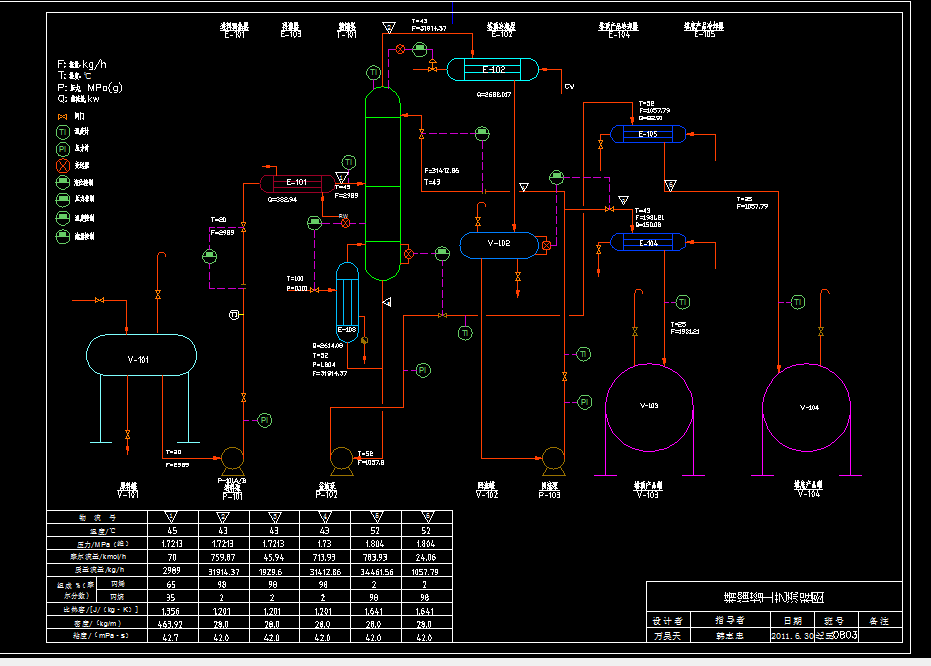Click the viscosity cell reading 42.7
931x666 pixels.
[x=170, y=637]
